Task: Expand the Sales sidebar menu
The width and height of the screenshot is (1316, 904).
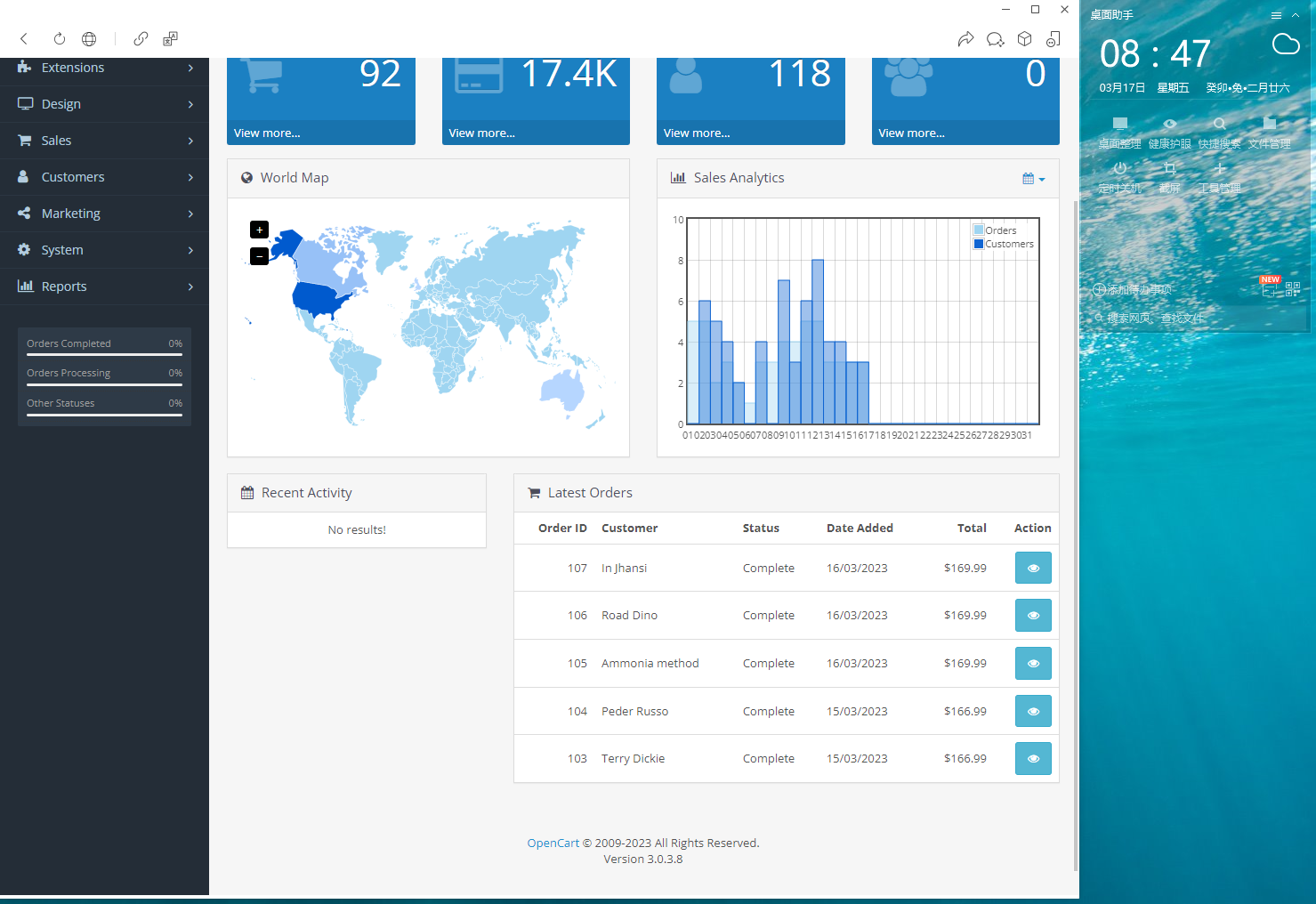Action: point(104,141)
